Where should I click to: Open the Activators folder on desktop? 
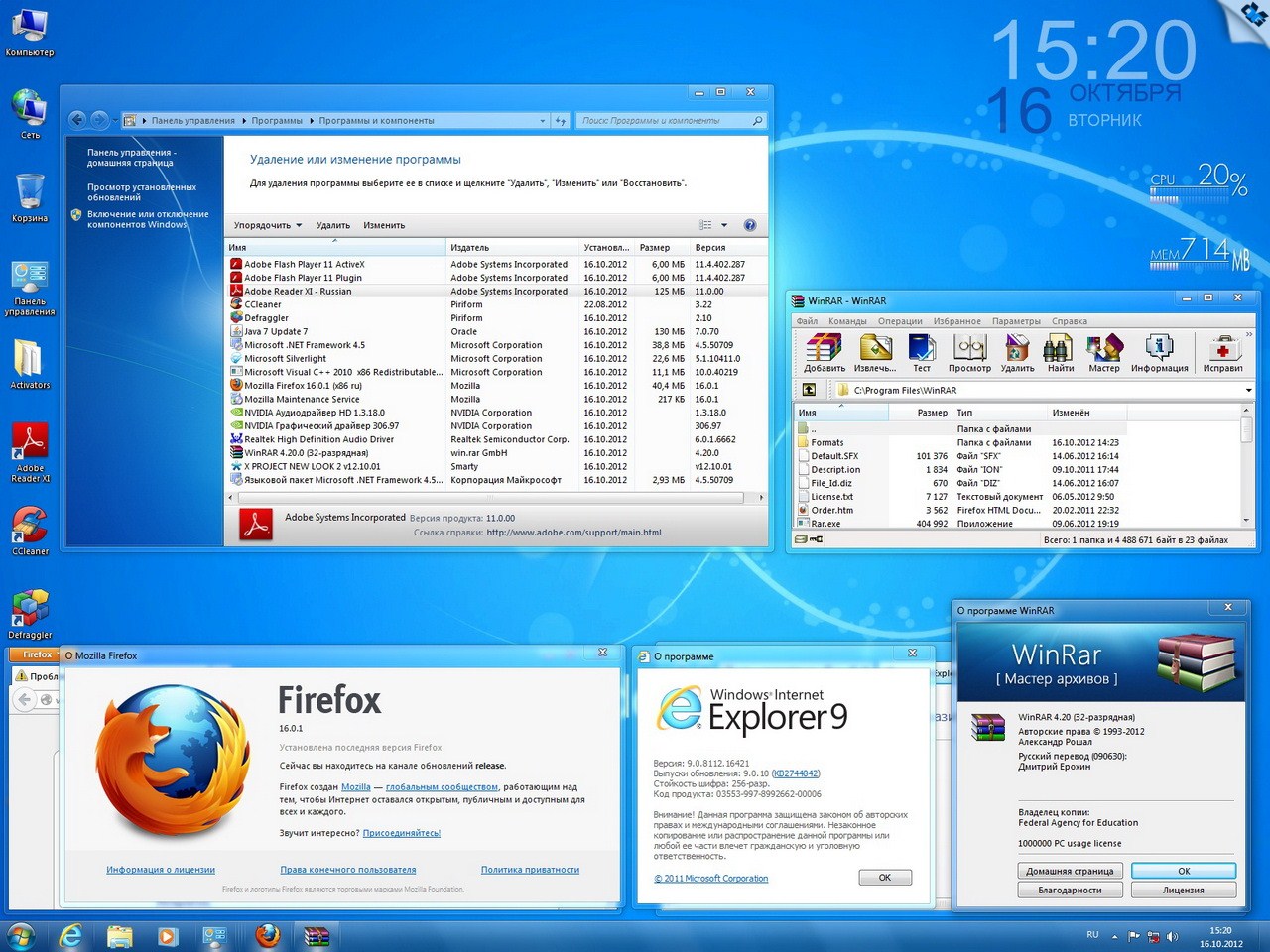point(30,364)
